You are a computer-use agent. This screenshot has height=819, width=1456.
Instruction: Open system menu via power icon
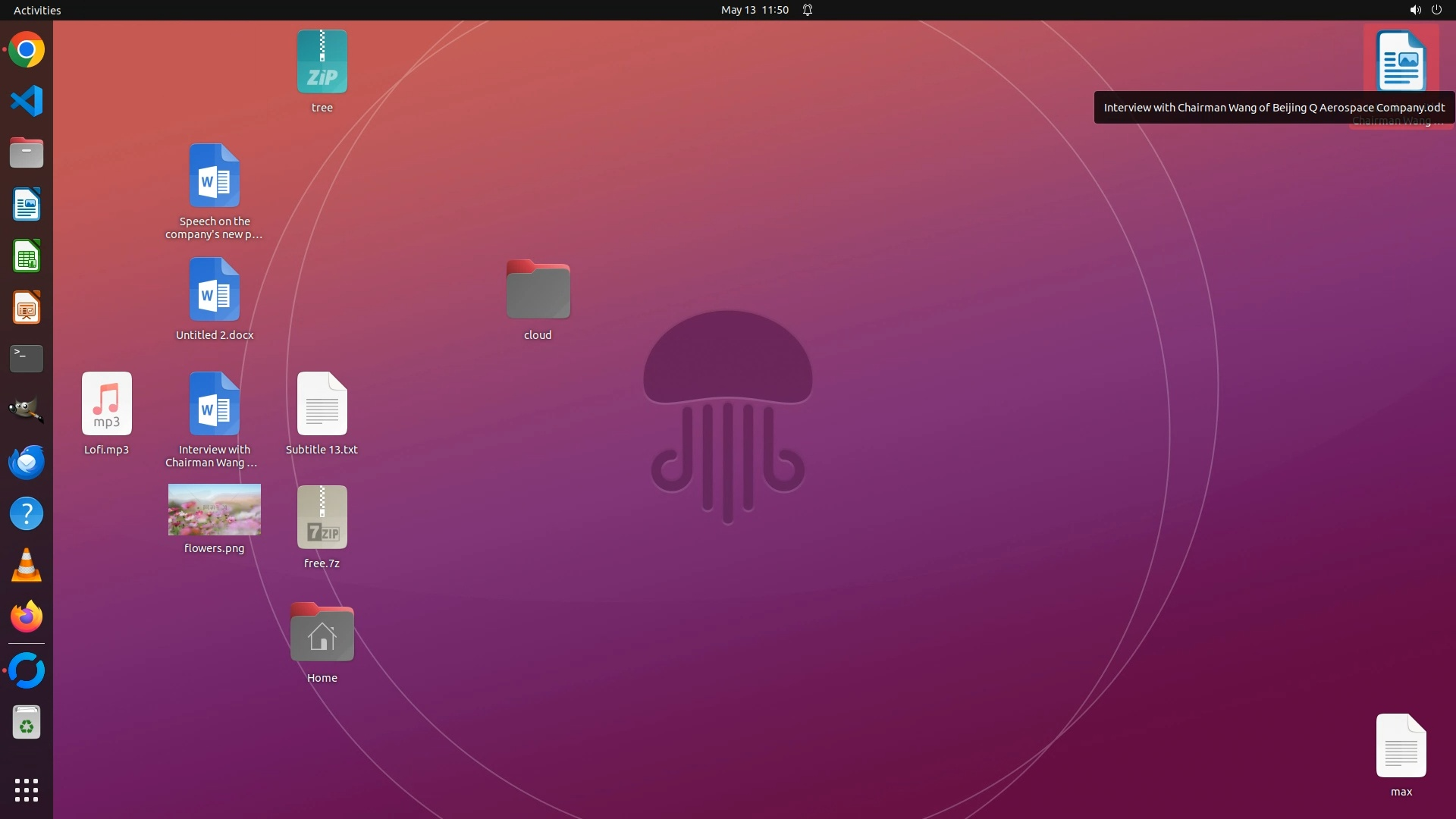[x=1436, y=10]
